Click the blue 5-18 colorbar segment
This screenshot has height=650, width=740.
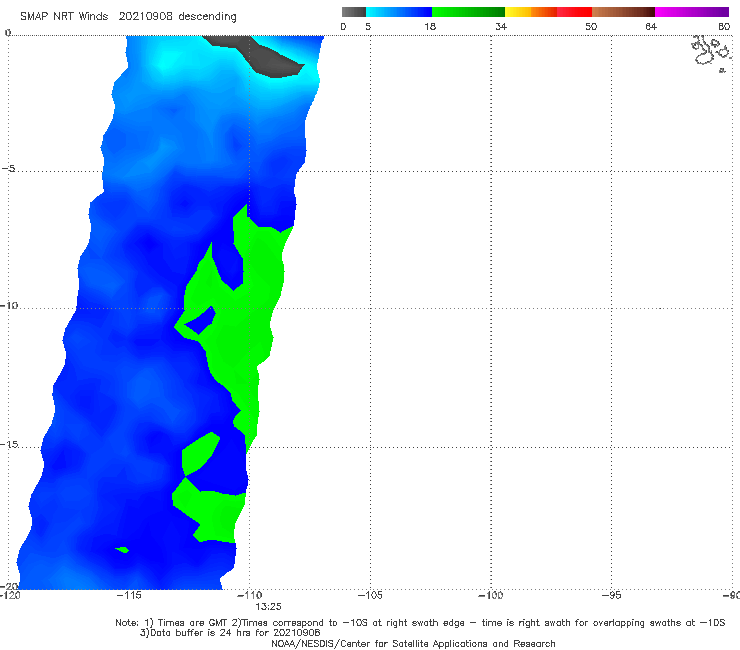click(399, 12)
